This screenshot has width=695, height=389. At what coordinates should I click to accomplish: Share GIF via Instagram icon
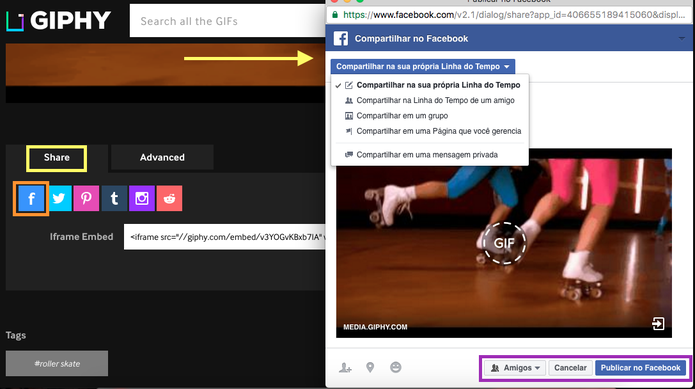coord(142,198)
